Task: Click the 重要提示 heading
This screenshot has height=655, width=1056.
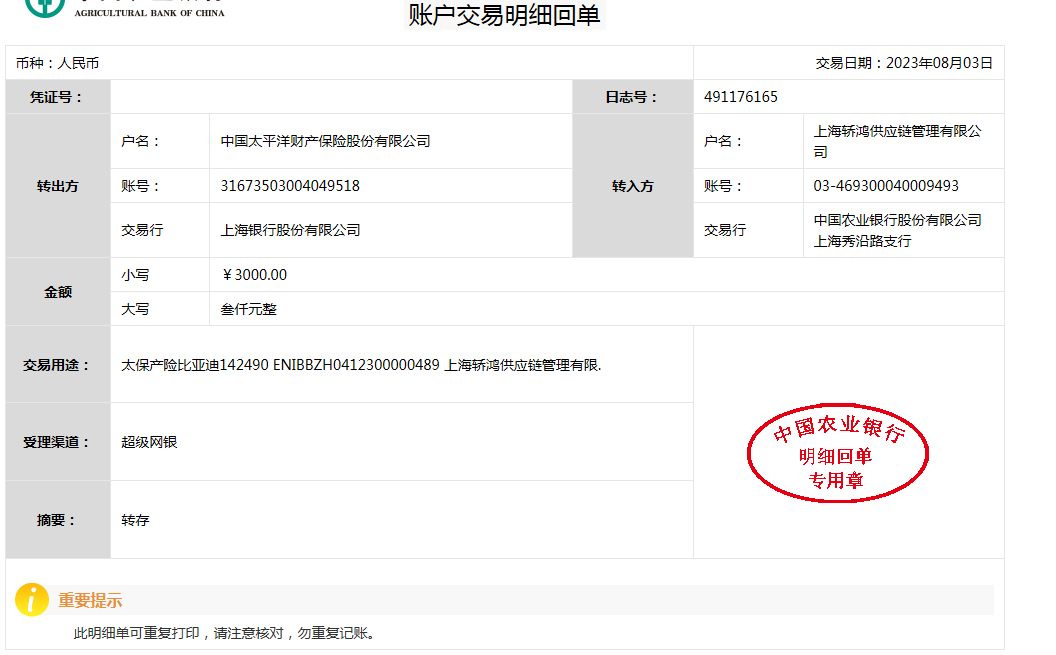Action: tap(90, 601)
